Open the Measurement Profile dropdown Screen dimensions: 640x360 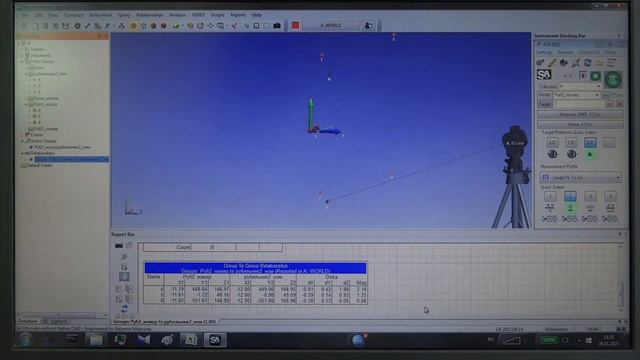pos(580,178)
